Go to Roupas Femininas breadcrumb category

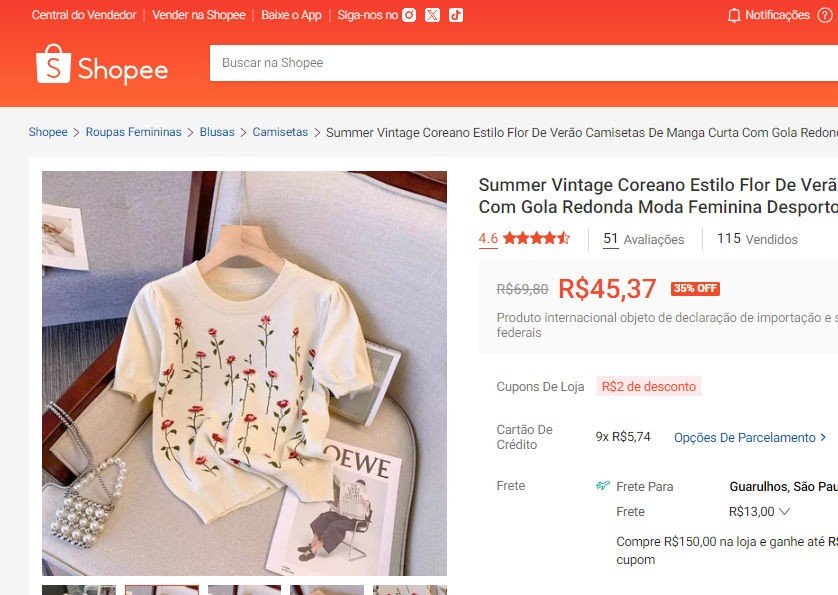(133, 132)
